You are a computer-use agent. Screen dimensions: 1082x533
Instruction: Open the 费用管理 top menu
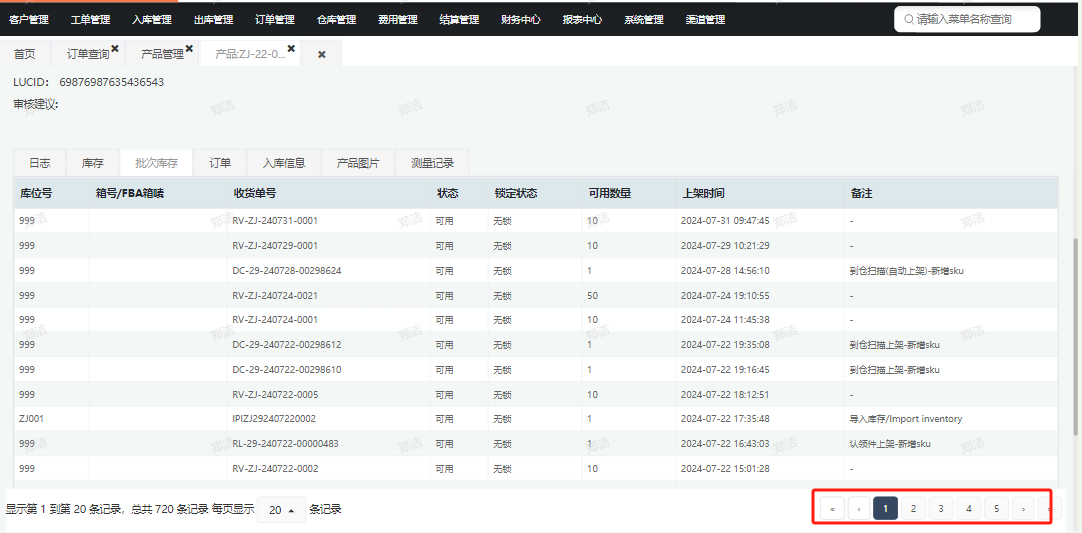397,20
